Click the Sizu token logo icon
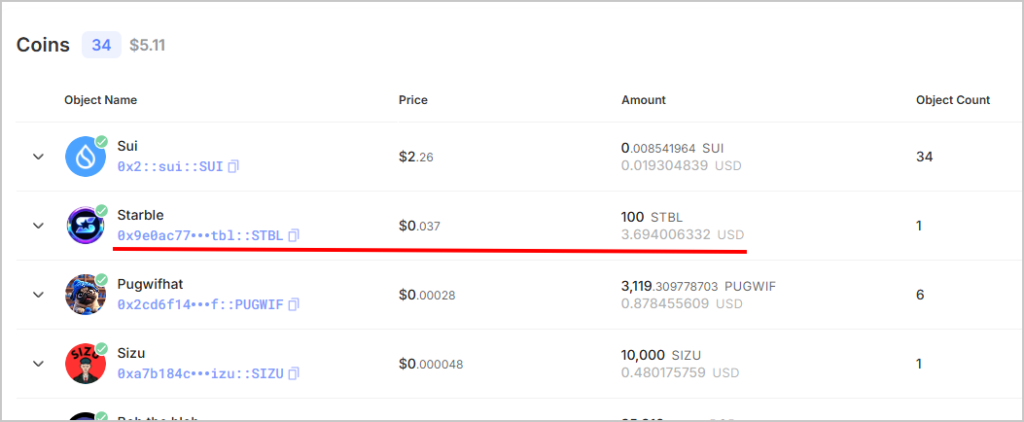The height and width of the screenshot is (422, 1024). [x=85, y=364]
